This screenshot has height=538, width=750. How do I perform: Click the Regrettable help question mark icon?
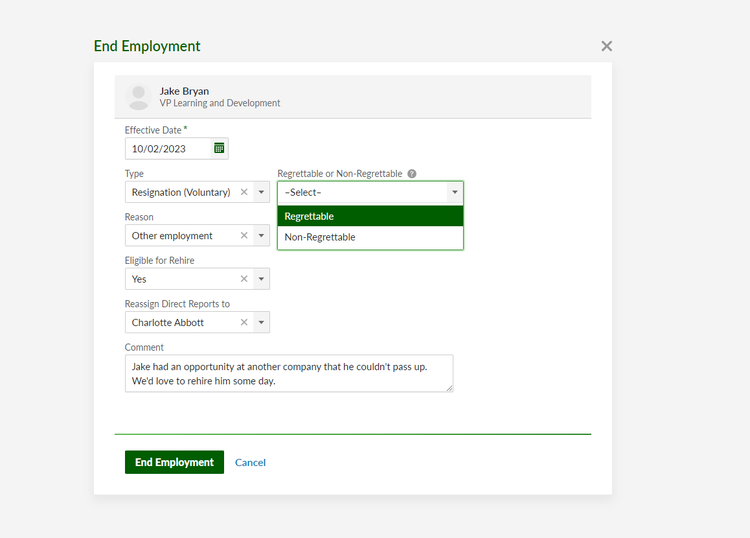click(x=412, y=174)
